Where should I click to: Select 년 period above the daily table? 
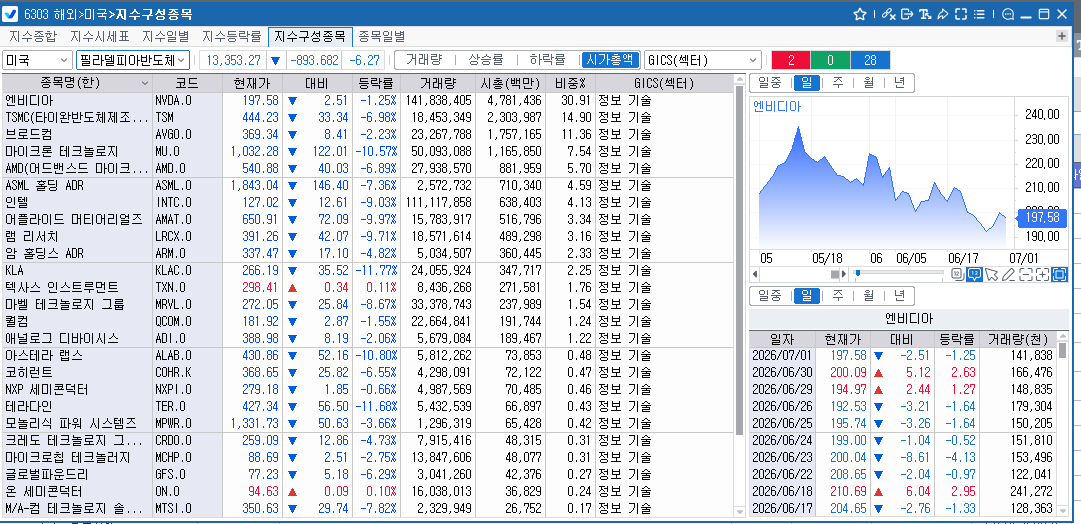click(899, 296)
